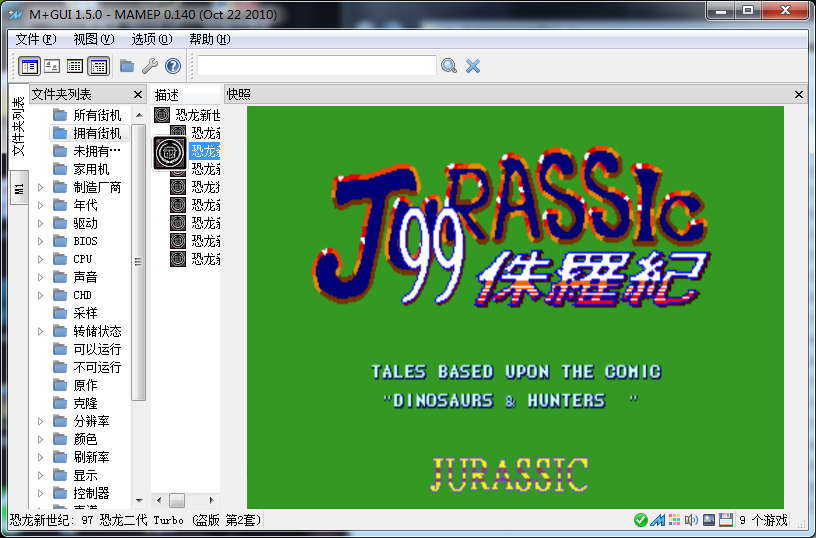Close the 文件夹列表 panel

point(138,95)
